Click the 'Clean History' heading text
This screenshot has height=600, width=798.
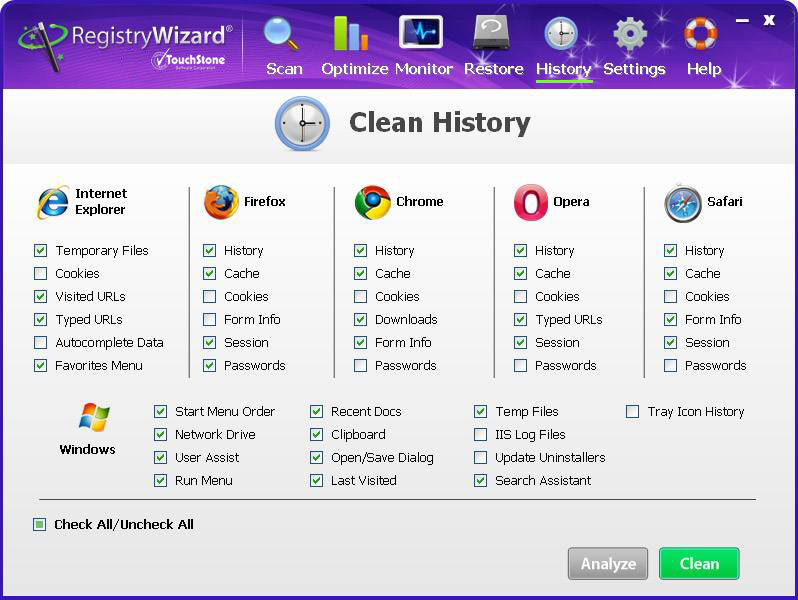tap(440, 123)
